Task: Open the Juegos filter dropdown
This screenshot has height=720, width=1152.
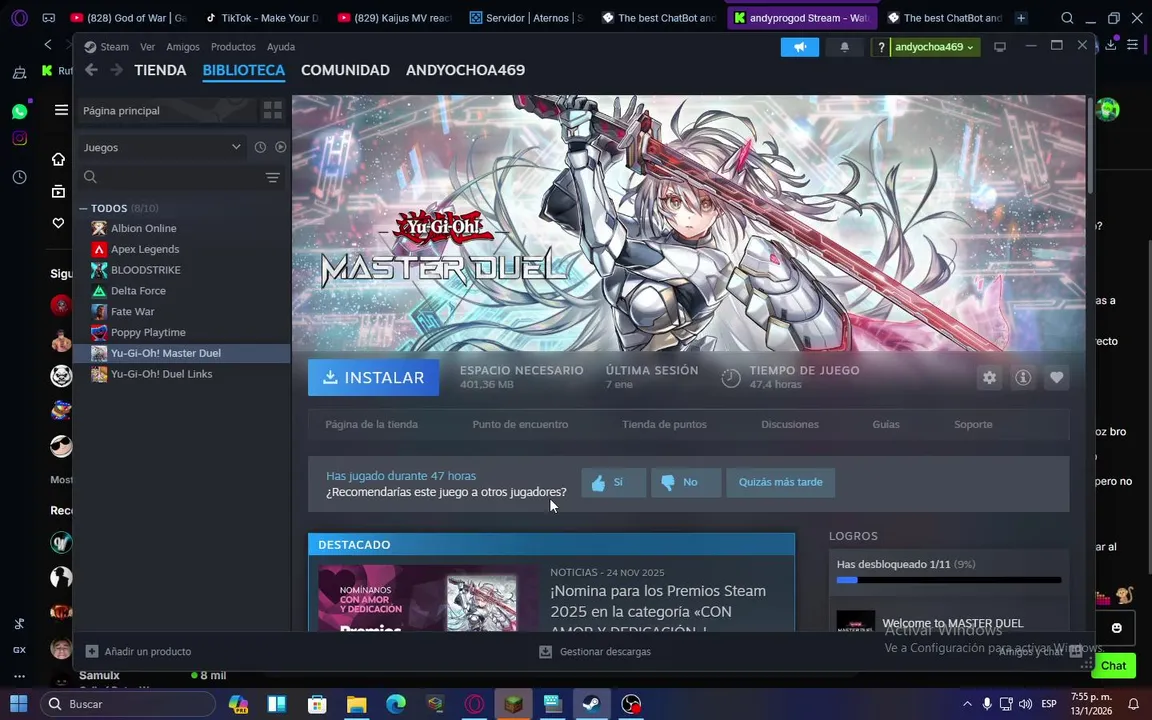Action: [162, 148]
